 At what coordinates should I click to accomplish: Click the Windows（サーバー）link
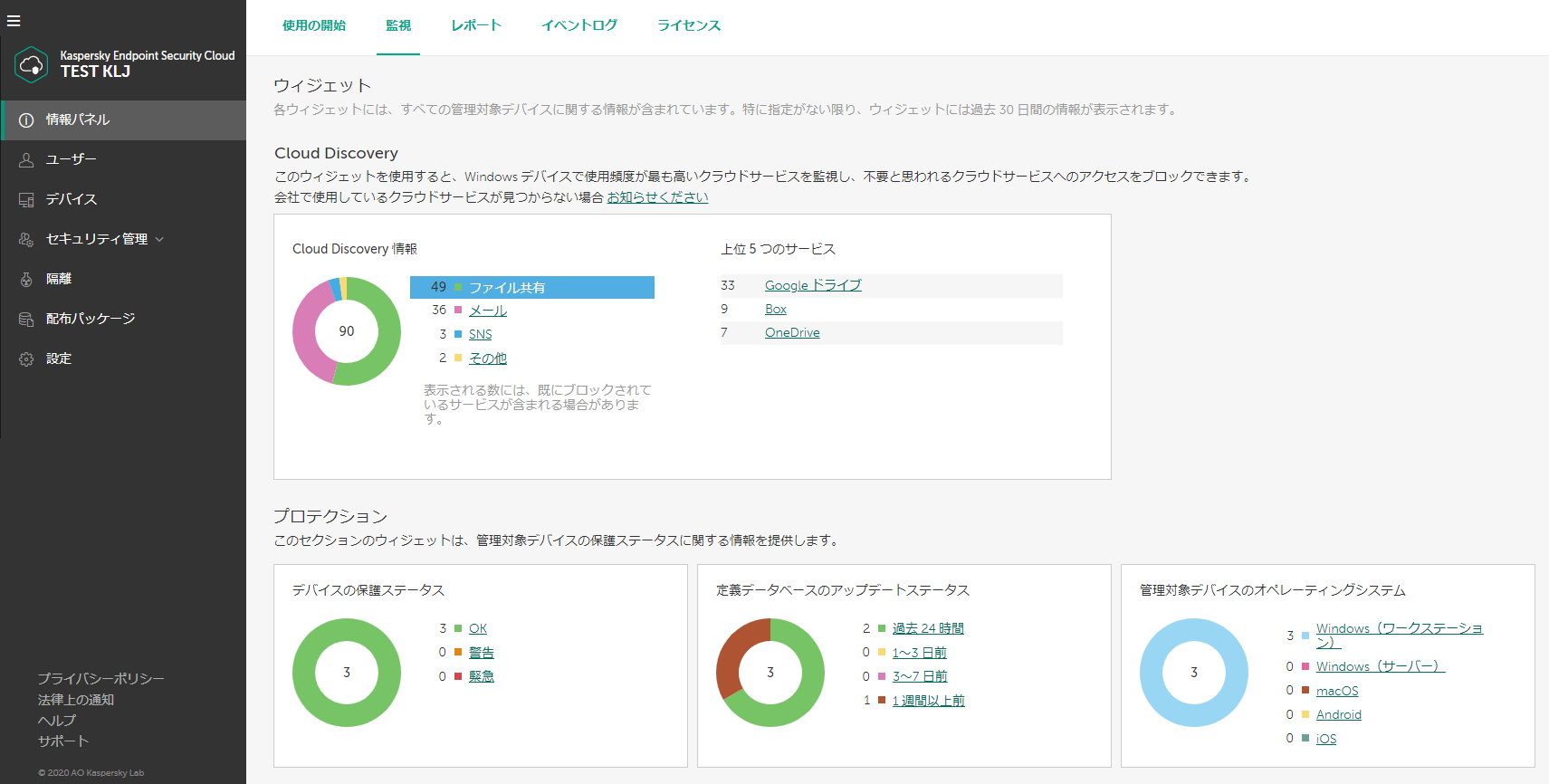(1381, 666)
